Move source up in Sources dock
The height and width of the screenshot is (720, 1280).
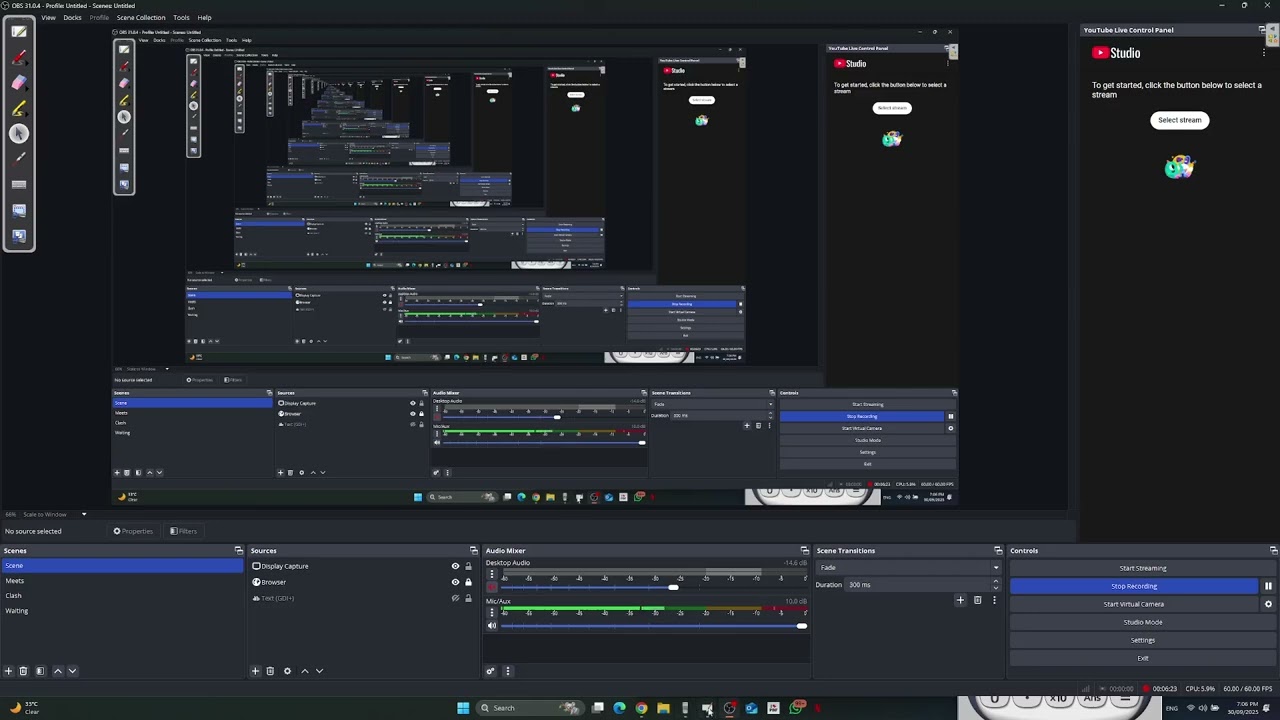[x=305, y=671]
